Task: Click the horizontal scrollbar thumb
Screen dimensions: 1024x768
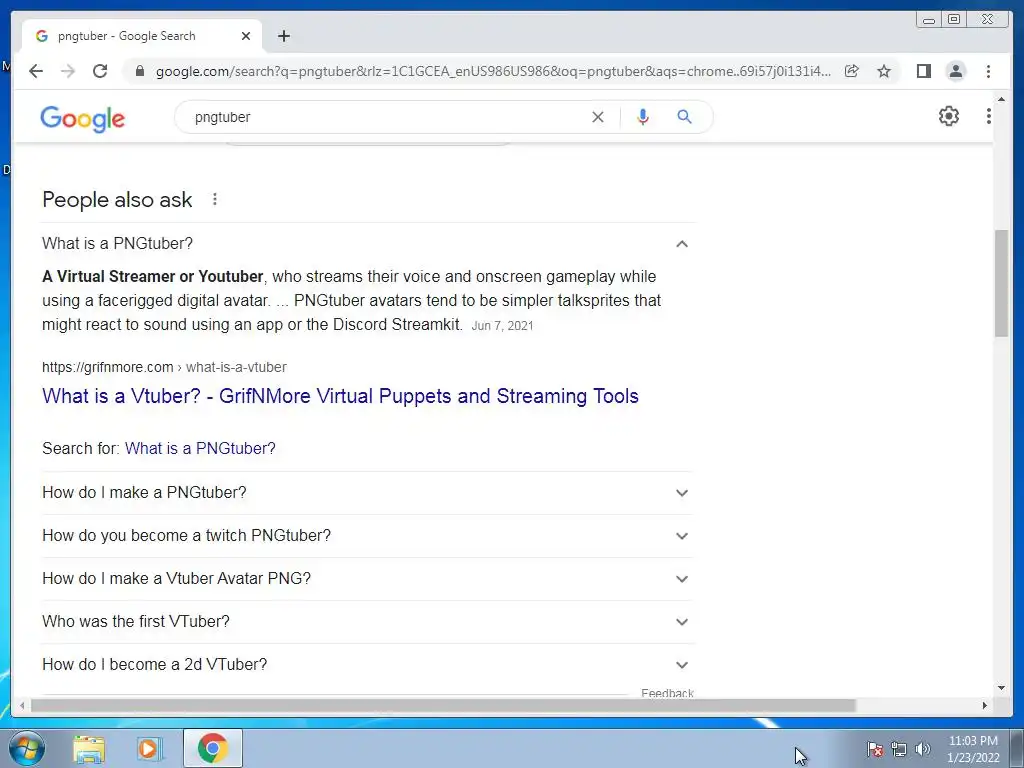Action: coord(443,705)
